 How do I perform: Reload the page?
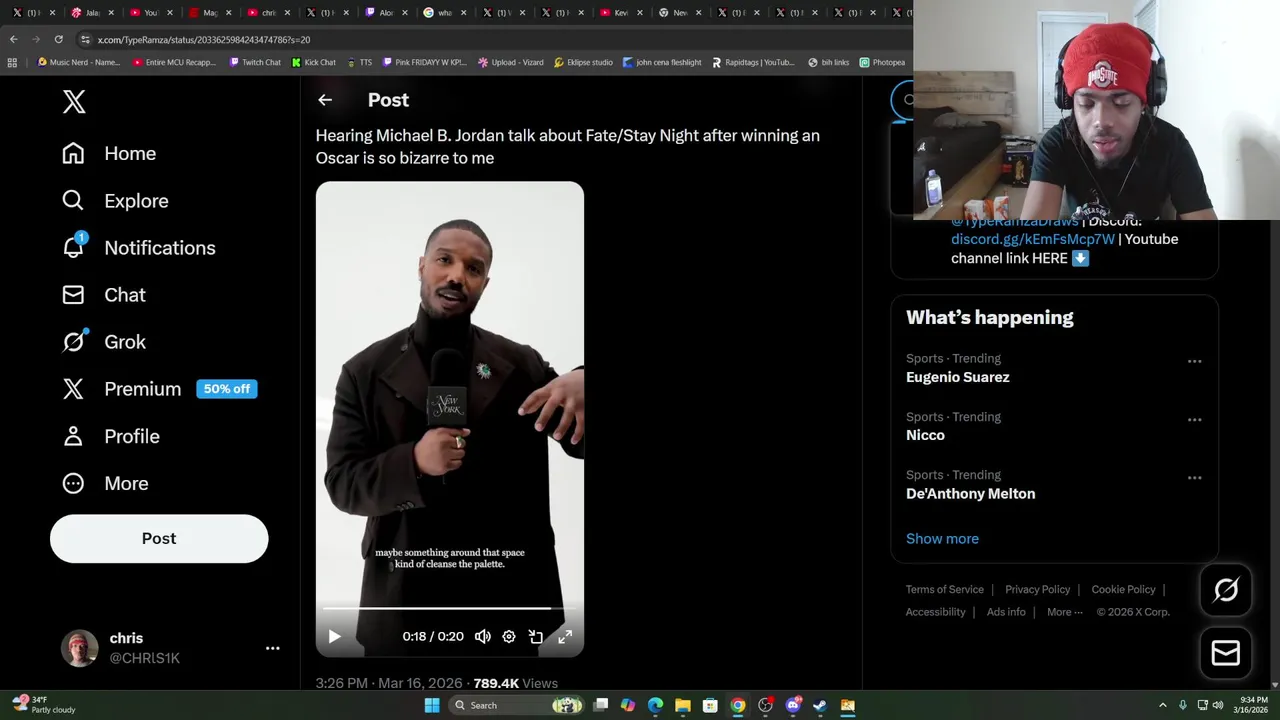59,39
